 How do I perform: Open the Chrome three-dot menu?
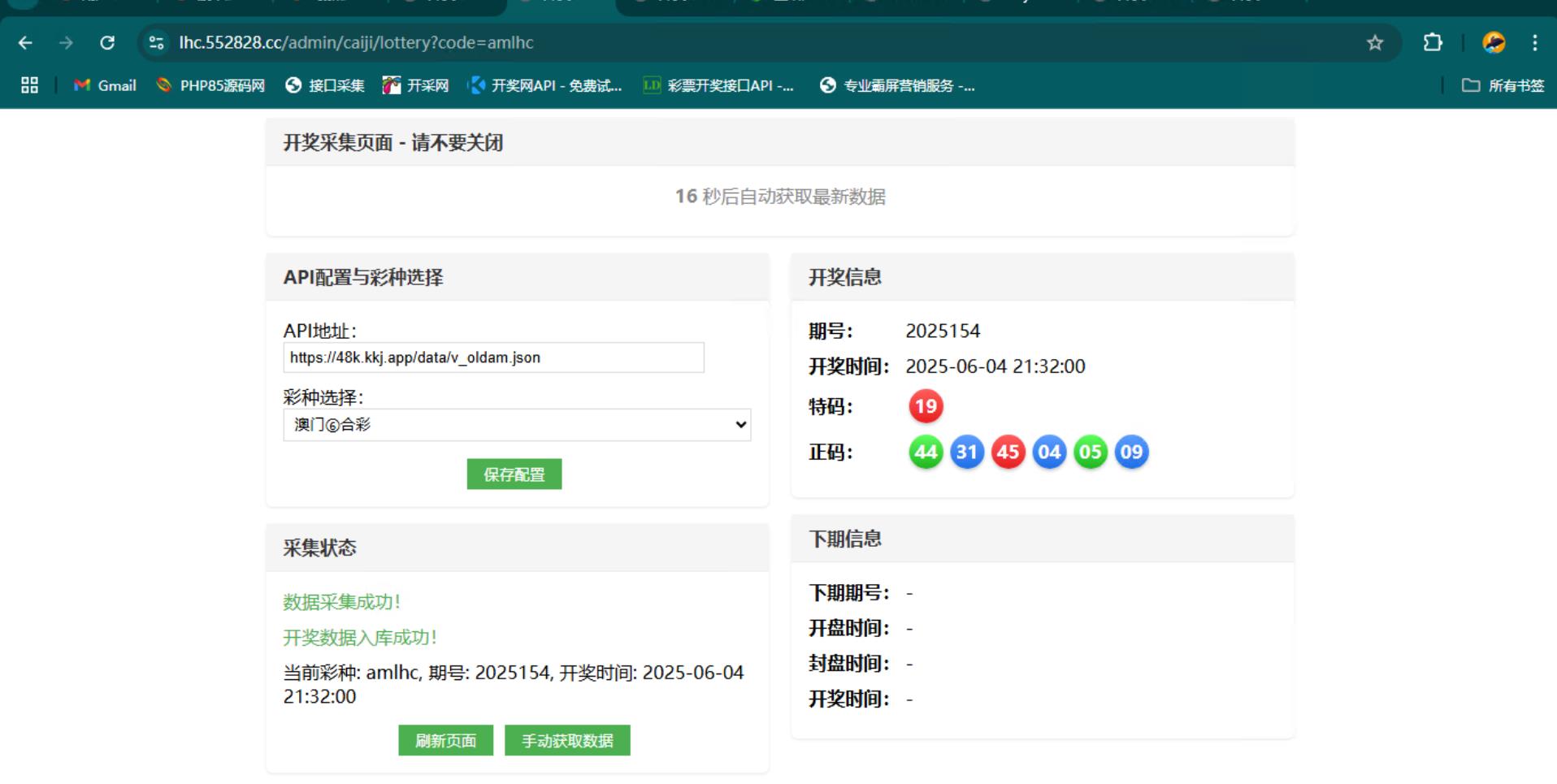tap(1534, 43)
